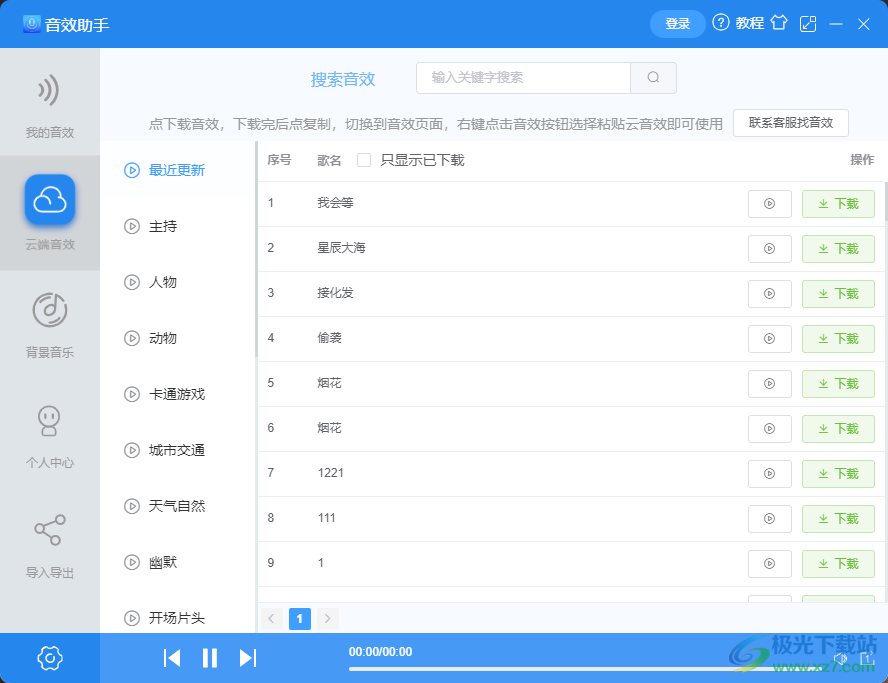
Task: Open the 我的音效 panel
Action: (x=50, y=103)
